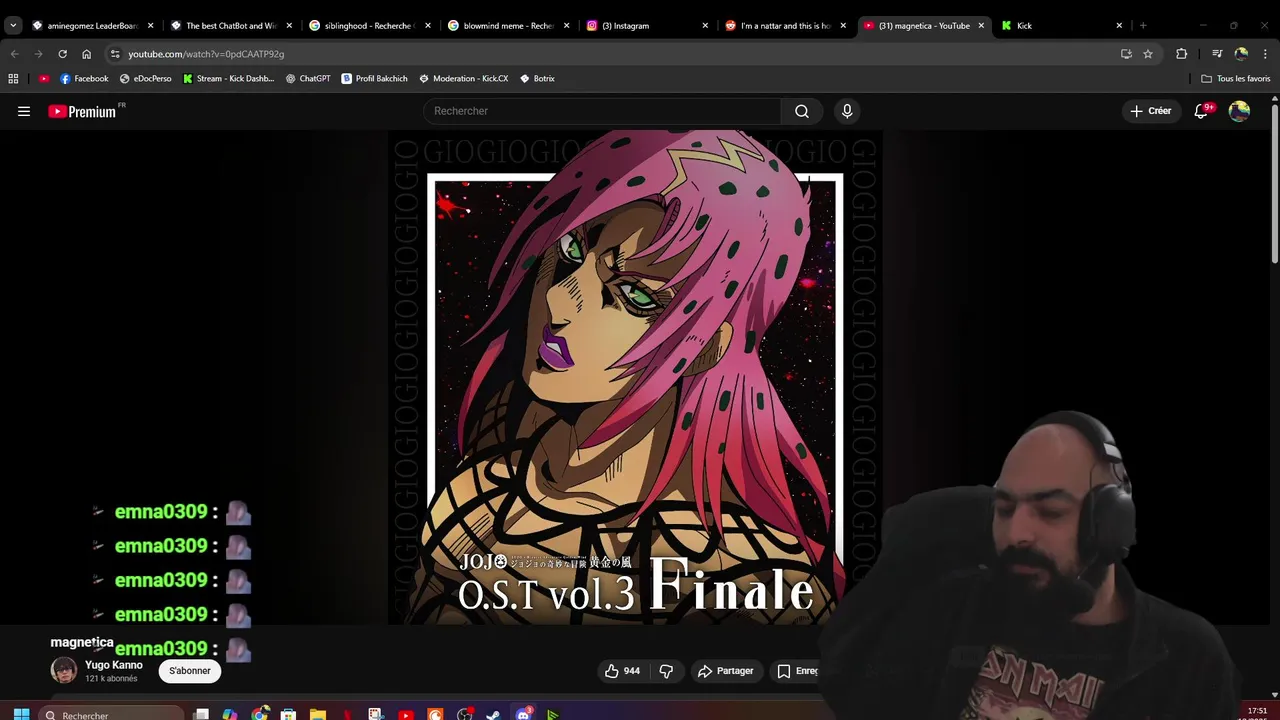This screenshot has height=720, width=1280.
Task: Save video with Enregistrer button
Action: point(798,671)
